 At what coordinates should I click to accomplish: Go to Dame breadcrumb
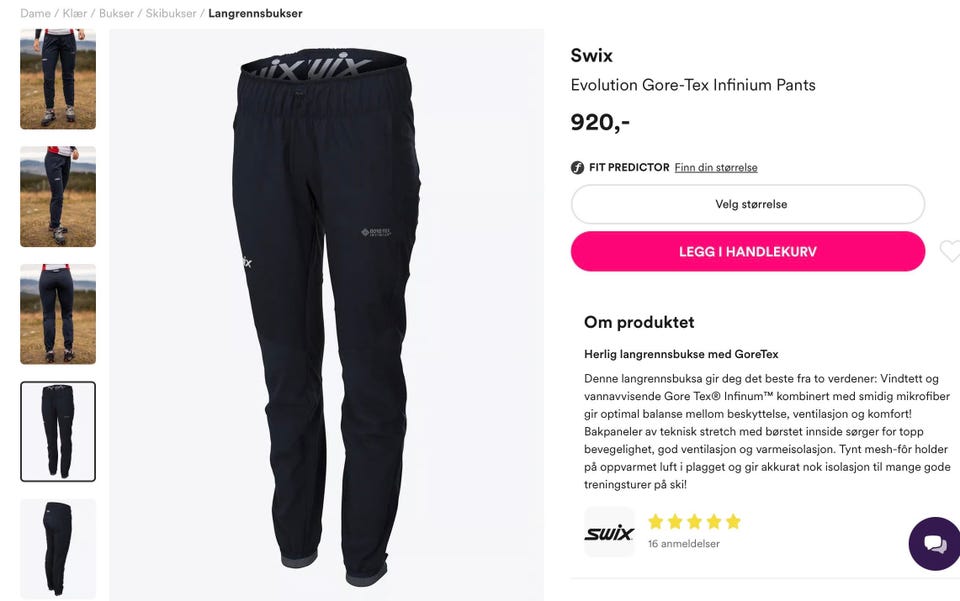pos(36,13)
